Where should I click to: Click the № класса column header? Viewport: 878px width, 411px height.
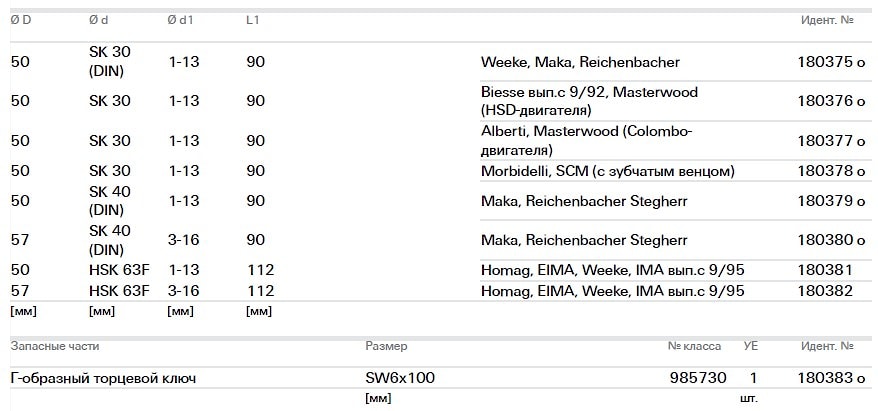coord(694,346)
